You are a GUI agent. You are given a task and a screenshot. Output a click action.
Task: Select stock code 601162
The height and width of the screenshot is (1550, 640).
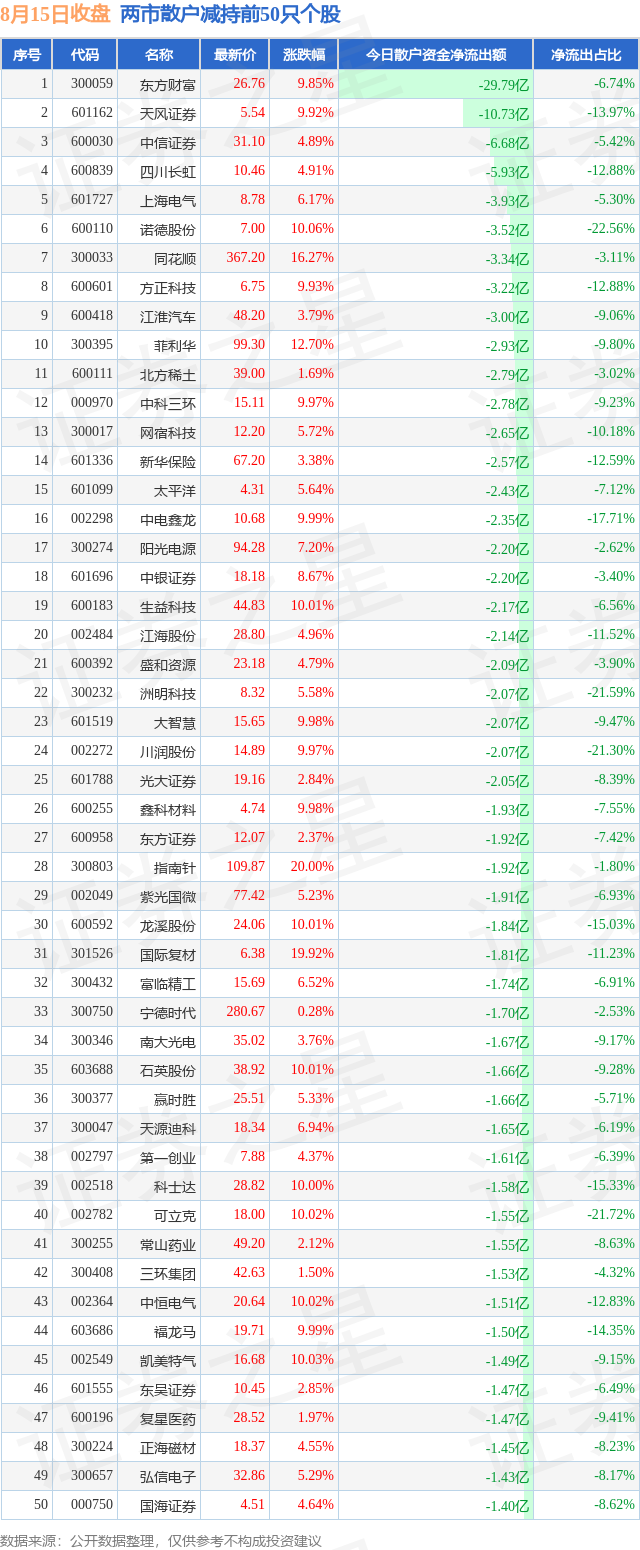(92, 113)
